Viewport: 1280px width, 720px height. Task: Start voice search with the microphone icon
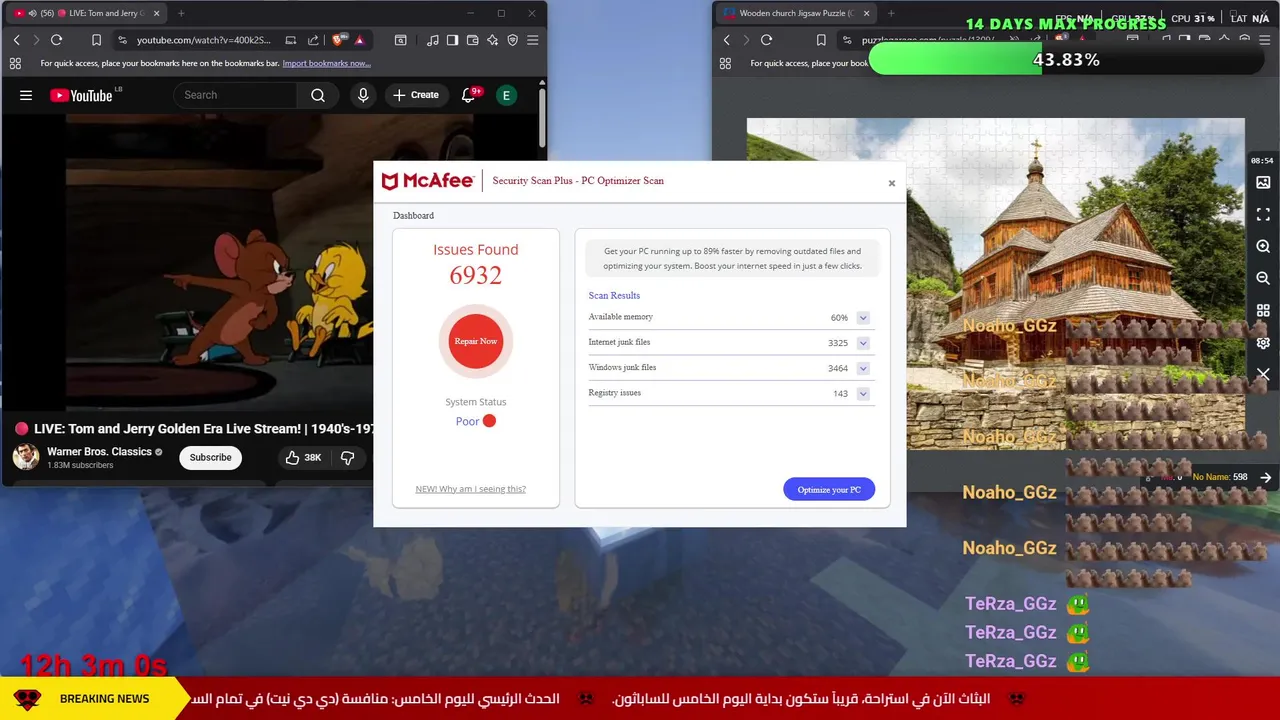363,95
